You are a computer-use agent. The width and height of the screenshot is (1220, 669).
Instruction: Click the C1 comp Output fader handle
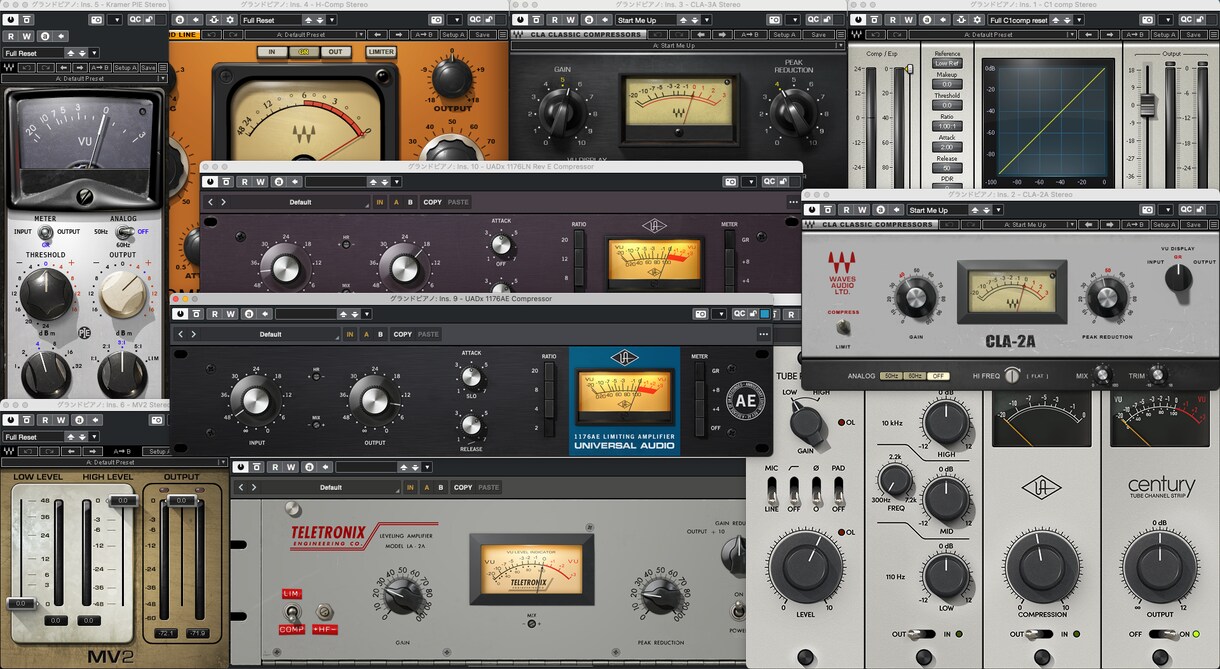click(x=1148, y=104)
